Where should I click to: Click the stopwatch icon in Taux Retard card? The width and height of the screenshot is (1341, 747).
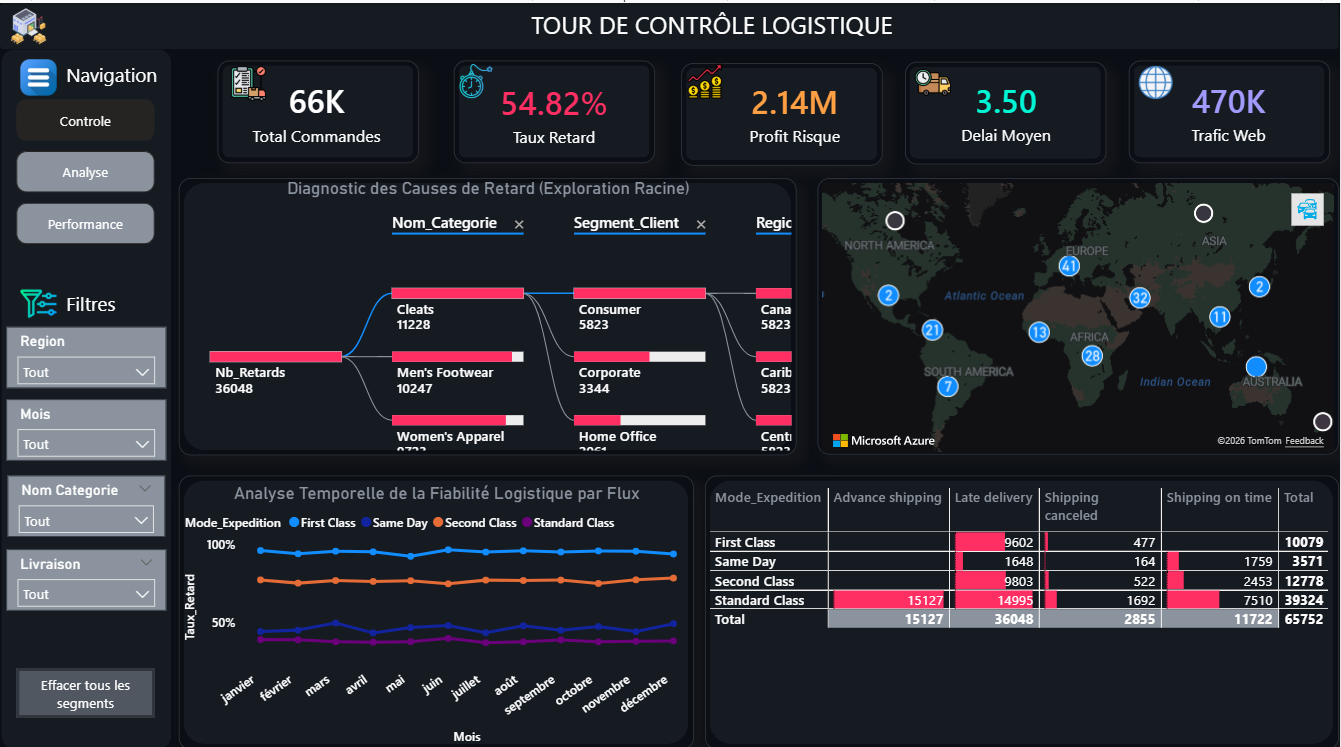pos(472,81)
